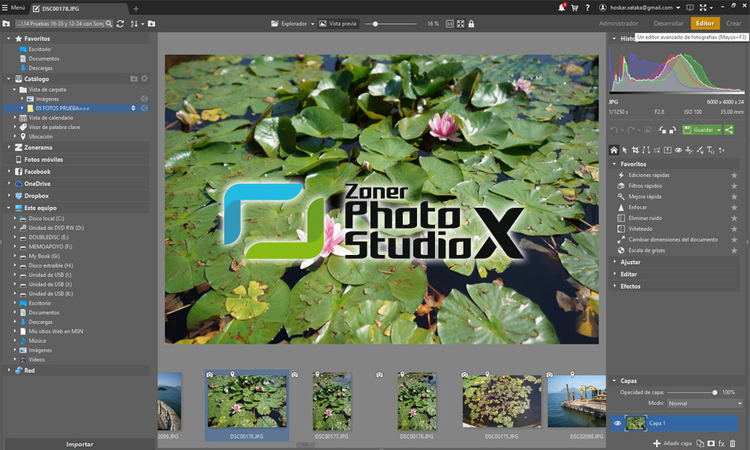This screenshot has height=450, width=750.
Task: Open the shopping cart icon
Action: tap(574, 8)
